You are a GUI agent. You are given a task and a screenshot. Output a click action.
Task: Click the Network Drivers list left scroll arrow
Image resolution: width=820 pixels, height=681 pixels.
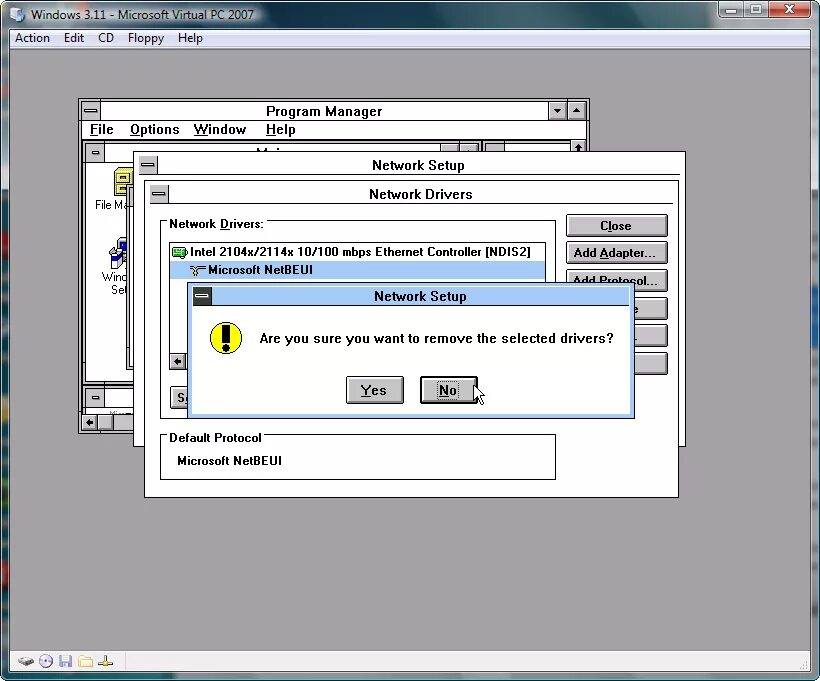pyautogui.click(x=178, y=361)
